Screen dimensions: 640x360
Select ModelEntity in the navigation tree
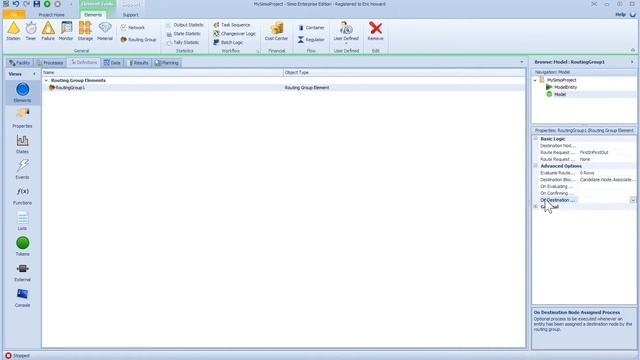565,87
